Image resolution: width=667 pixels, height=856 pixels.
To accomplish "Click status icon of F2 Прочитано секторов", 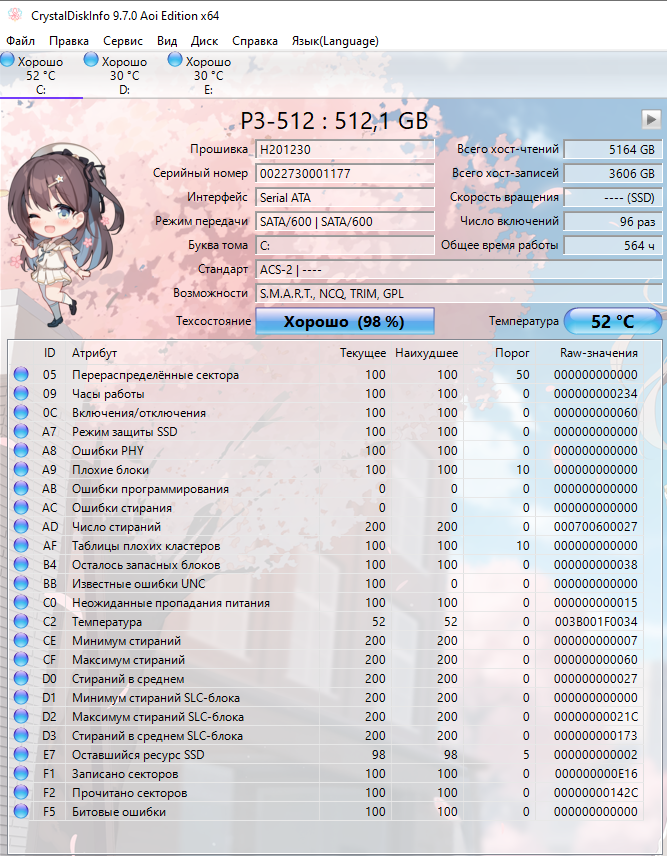I will click(x=21, y=793).
